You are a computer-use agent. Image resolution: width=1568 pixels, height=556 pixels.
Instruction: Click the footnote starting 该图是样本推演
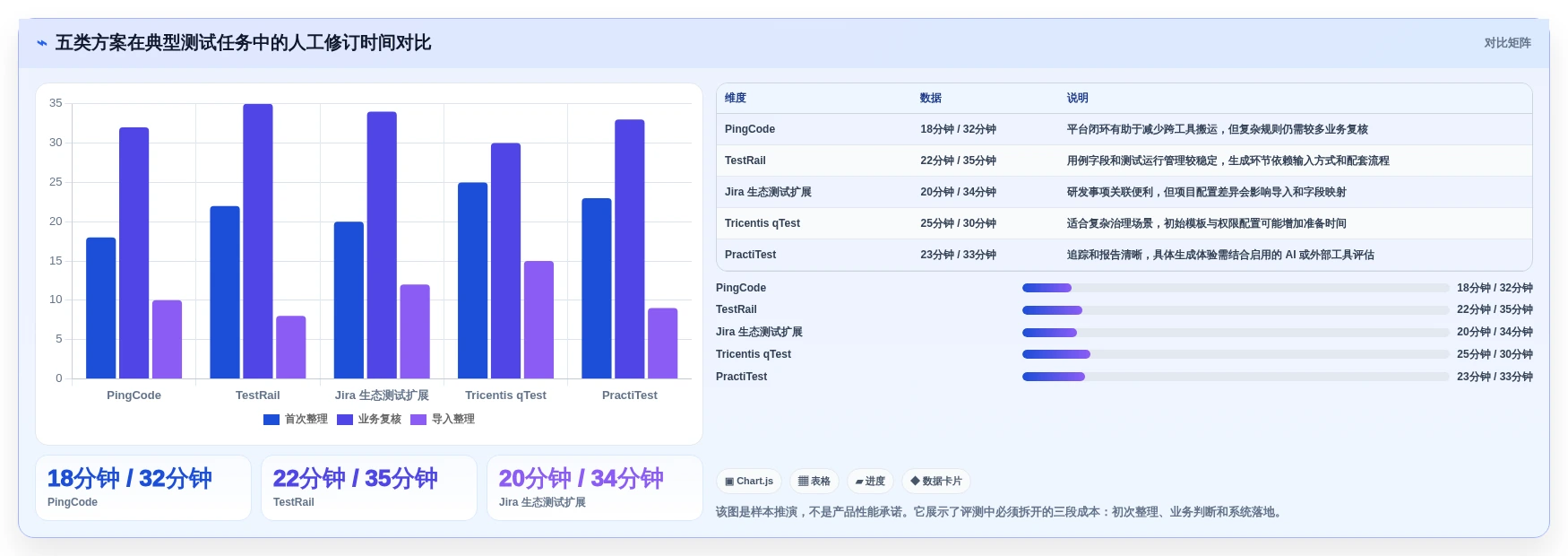[1001, 512]
